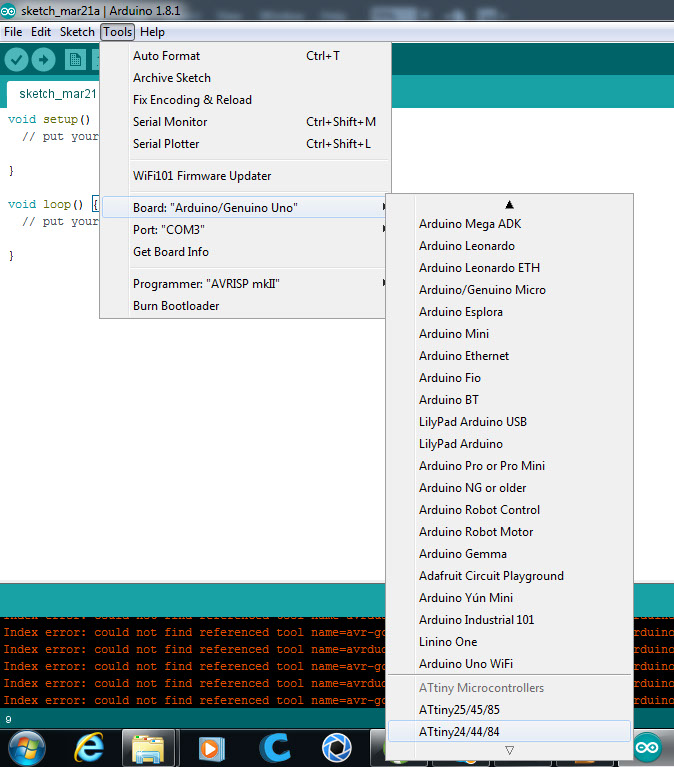The width and height of the screenshot is (674, 767).
Task: Click the void setup() code line
Action: coord(49,119)
